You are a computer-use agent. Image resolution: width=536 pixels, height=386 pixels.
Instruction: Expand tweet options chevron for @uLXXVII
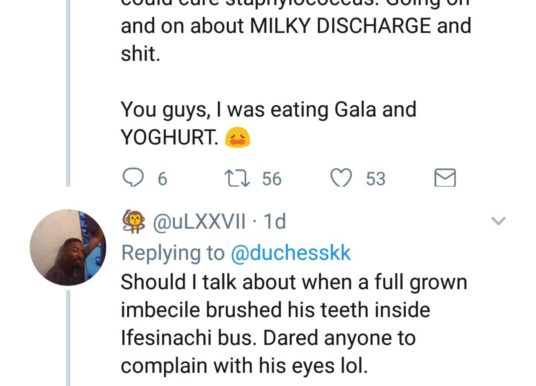pos(498,221)
